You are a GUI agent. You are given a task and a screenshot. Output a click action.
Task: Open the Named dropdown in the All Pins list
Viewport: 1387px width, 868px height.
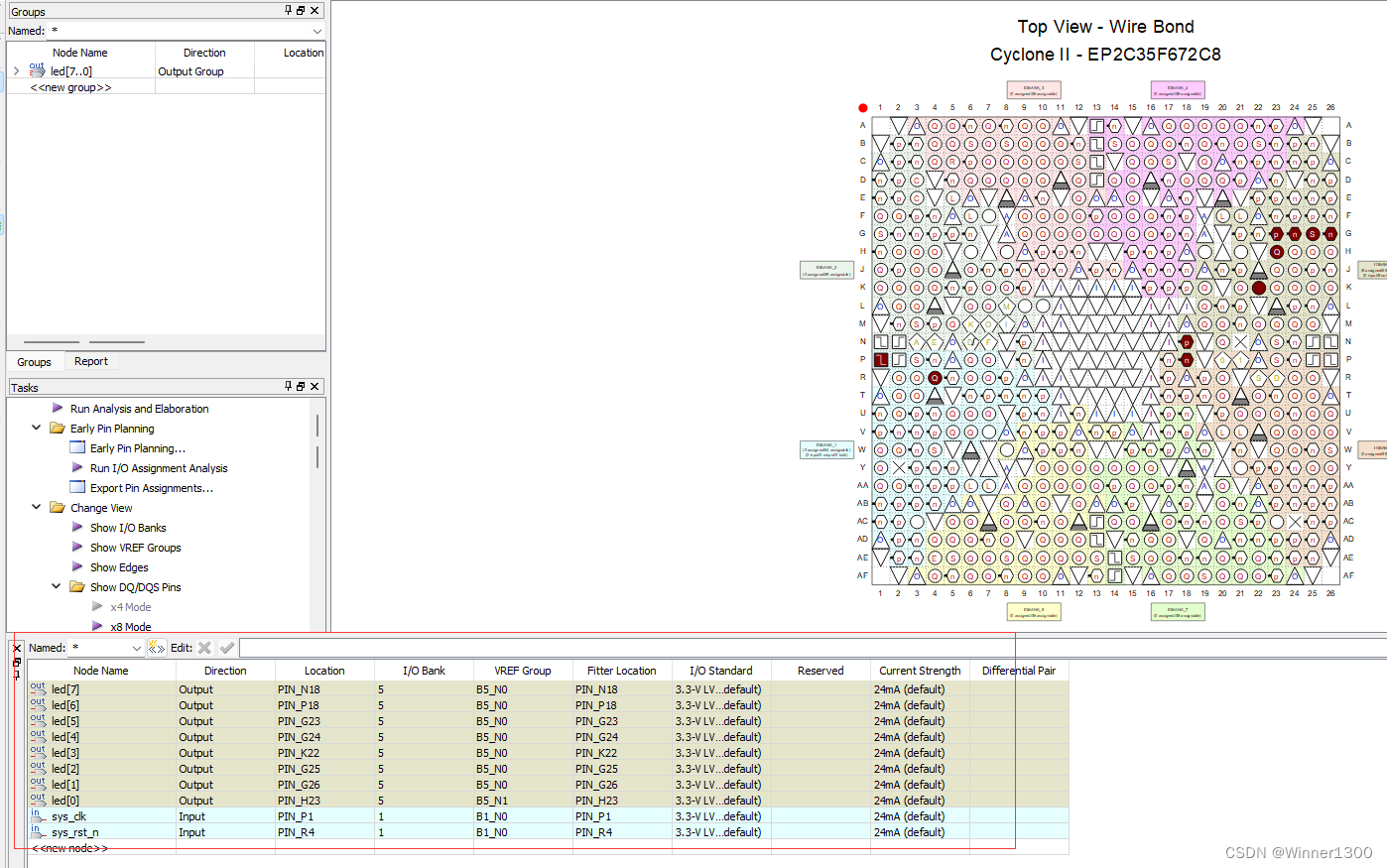(137, 648)
